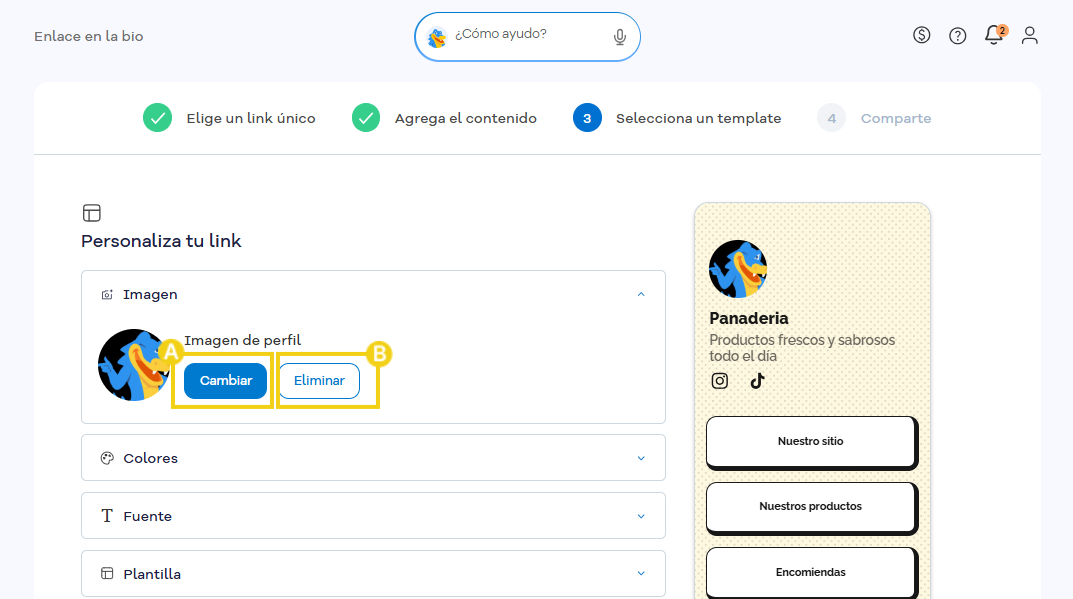Focus the ¿Cómo ayudo? search field

pos(527,36)
